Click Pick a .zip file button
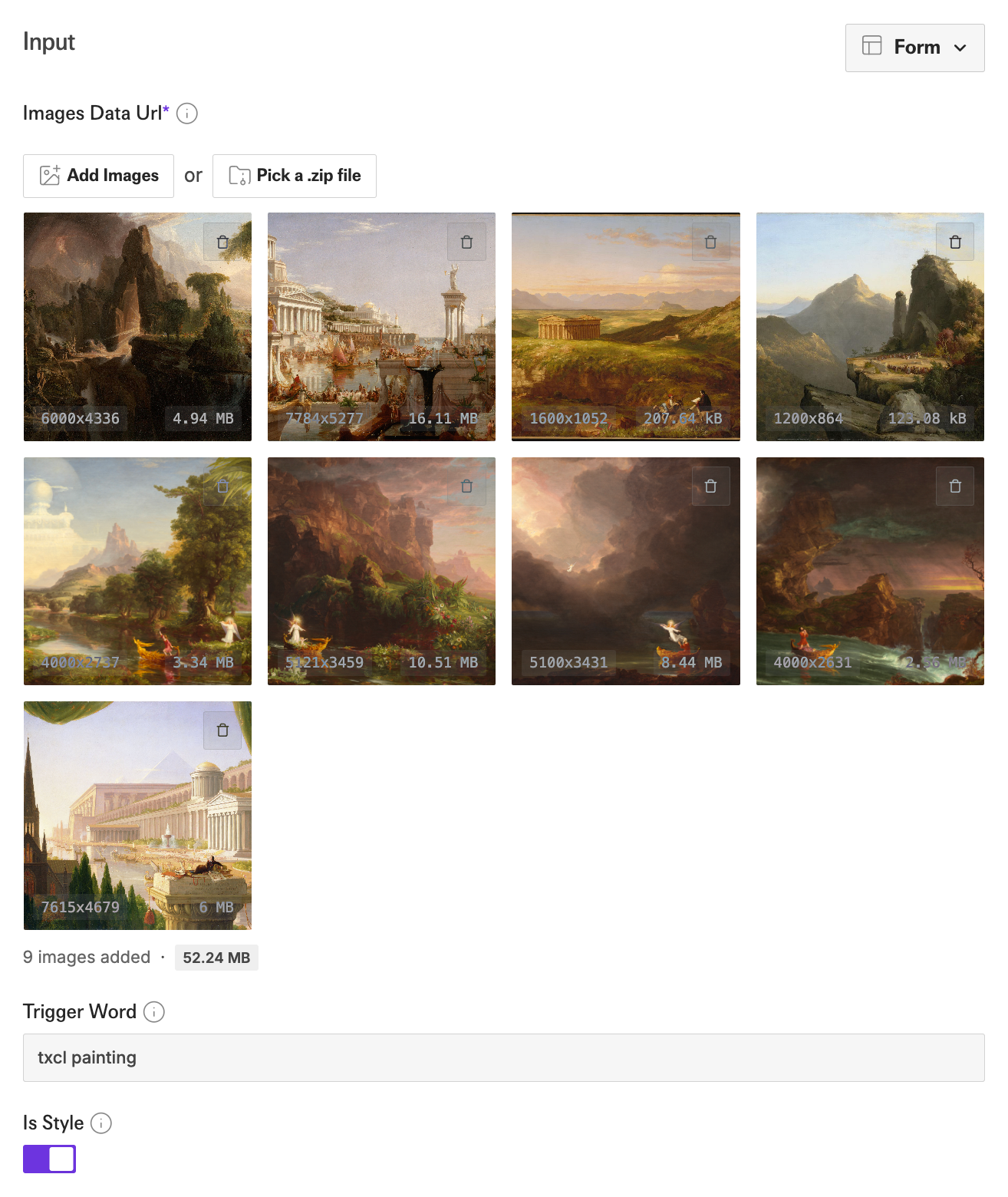The width and height of the screenshot is (1008, 1197). pos(295,176)
